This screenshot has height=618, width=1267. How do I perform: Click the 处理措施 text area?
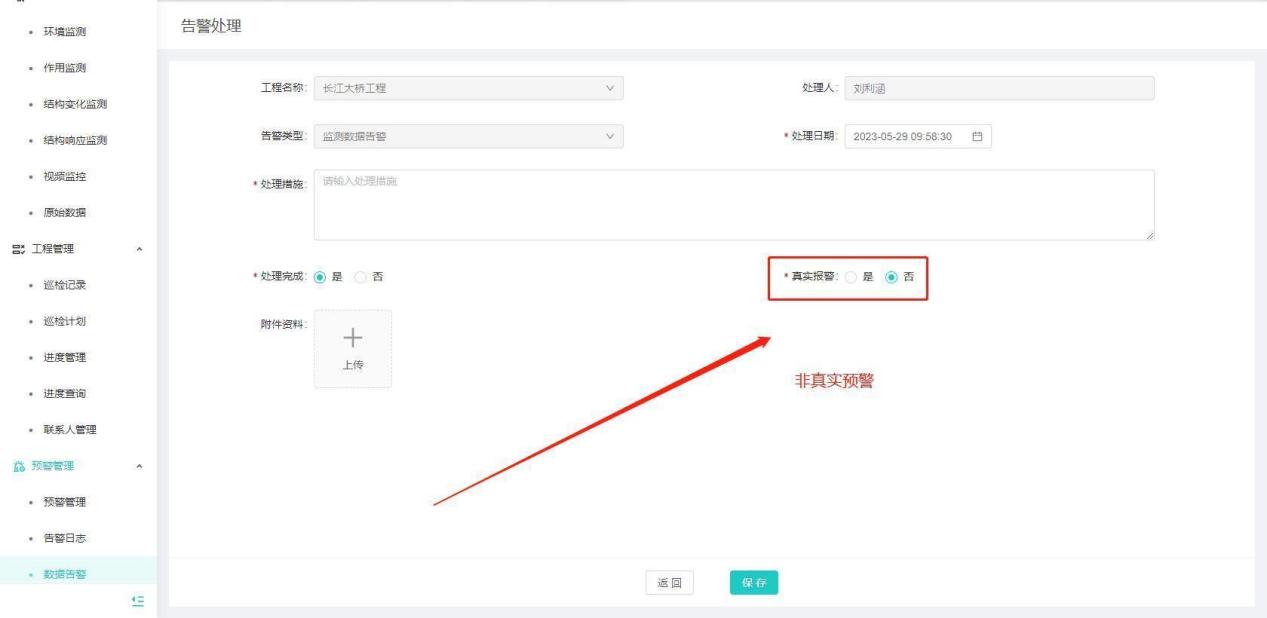733,205
